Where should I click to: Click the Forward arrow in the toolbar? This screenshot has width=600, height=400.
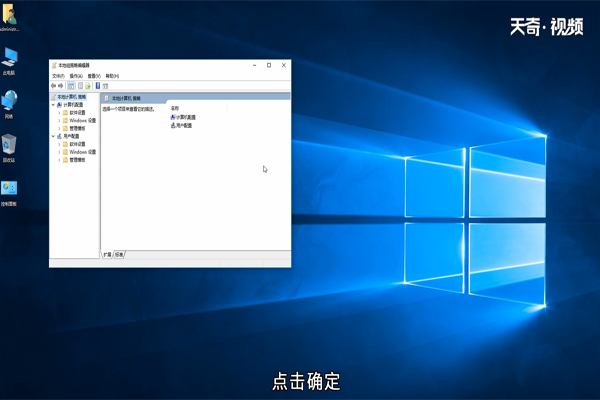point(61,86)
